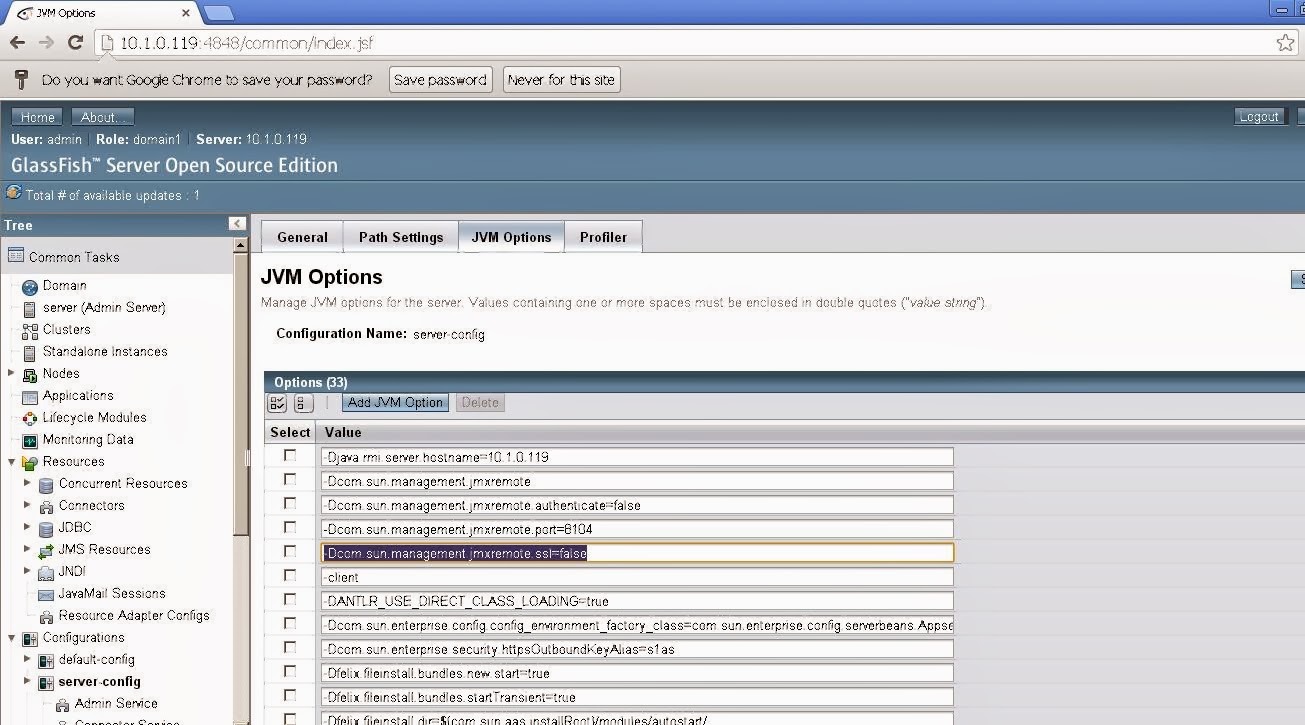Switch to the Profiler tab
The height and width of the screenshot is (725, 1305).
603,237
